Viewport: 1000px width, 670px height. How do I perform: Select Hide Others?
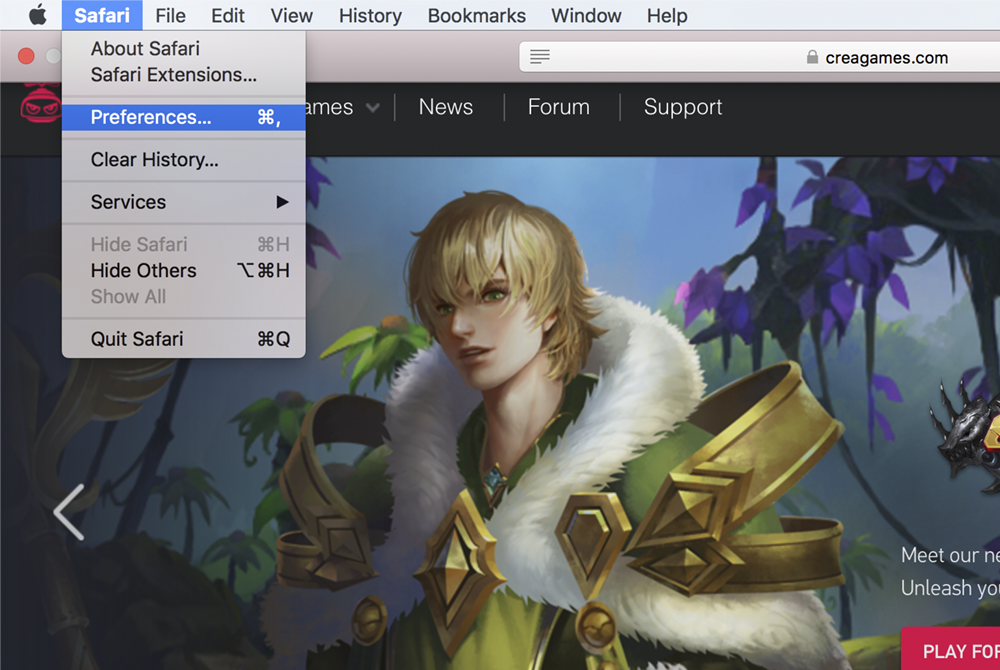[x=143, y=270]
